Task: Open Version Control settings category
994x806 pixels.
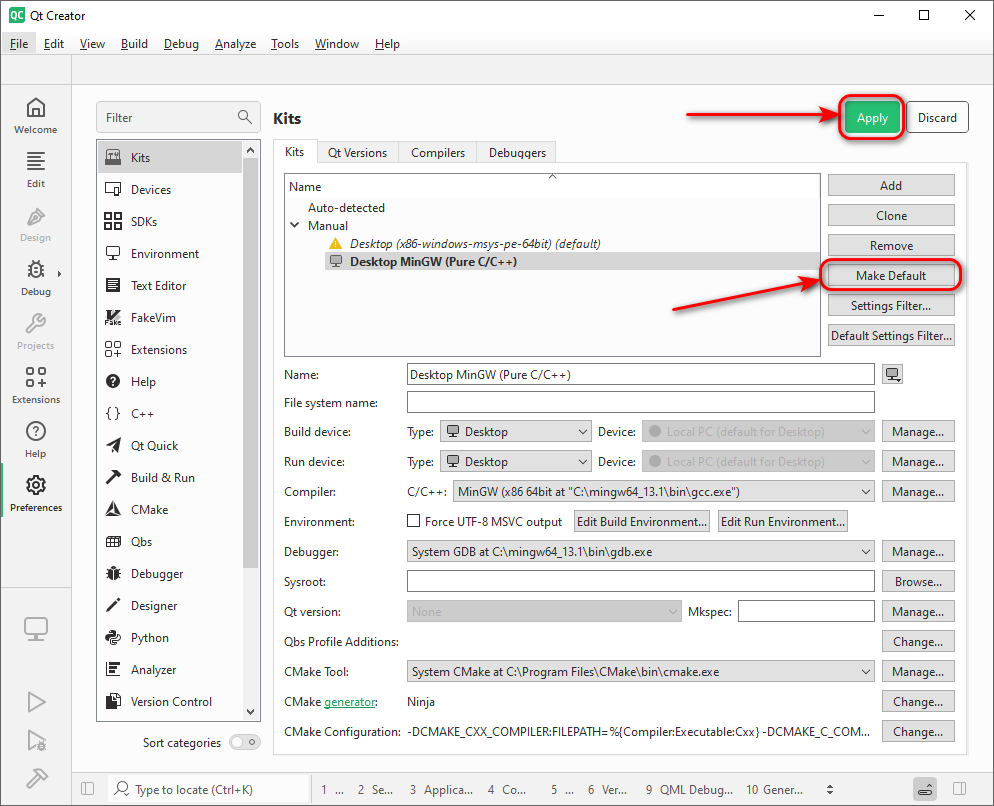Action: click(x=170, y=701)
